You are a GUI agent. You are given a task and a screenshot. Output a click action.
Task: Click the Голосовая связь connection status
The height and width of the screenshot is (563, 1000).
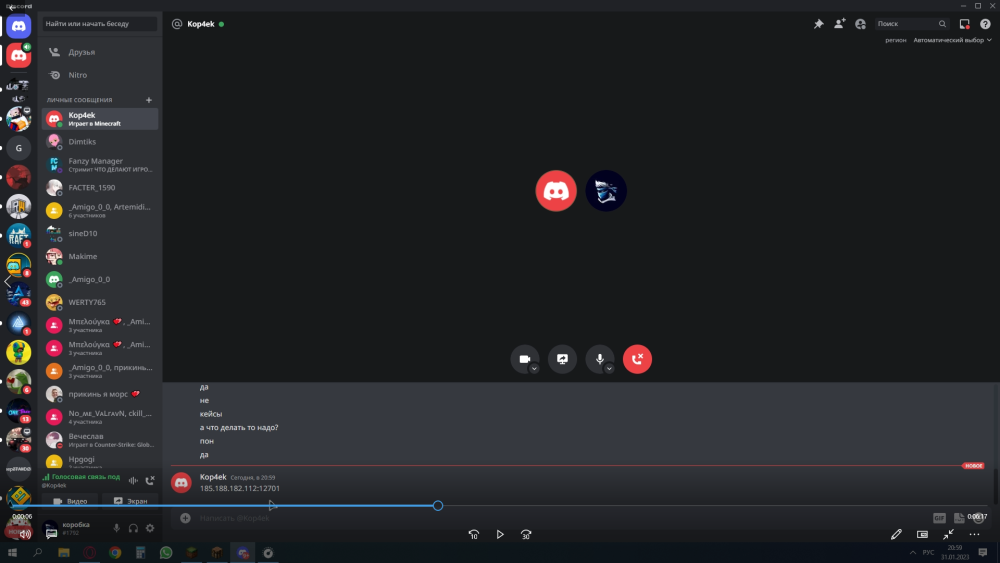click(x=81, y=477)
